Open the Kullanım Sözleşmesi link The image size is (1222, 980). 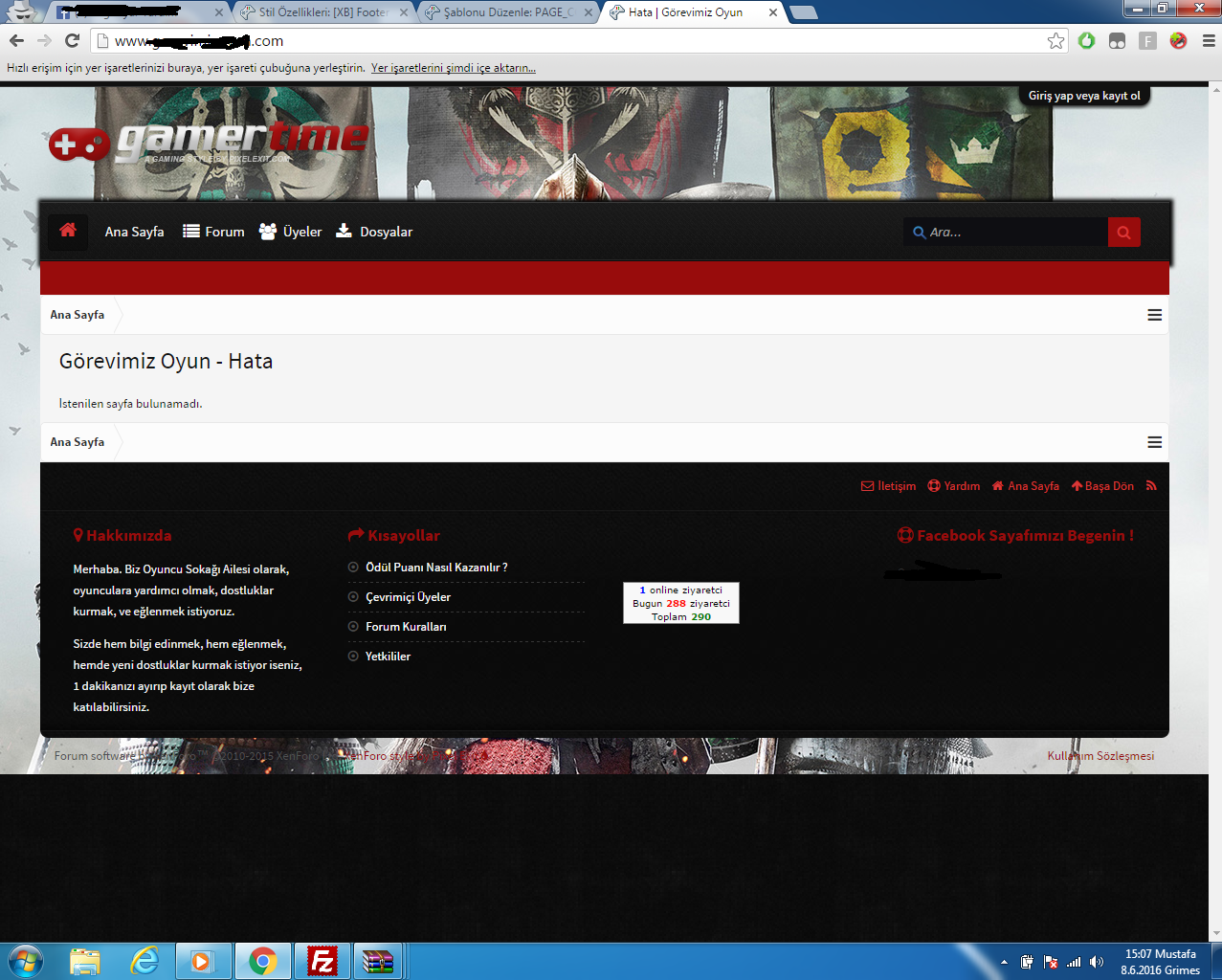pyautogui.click(x=1100, y=756)
